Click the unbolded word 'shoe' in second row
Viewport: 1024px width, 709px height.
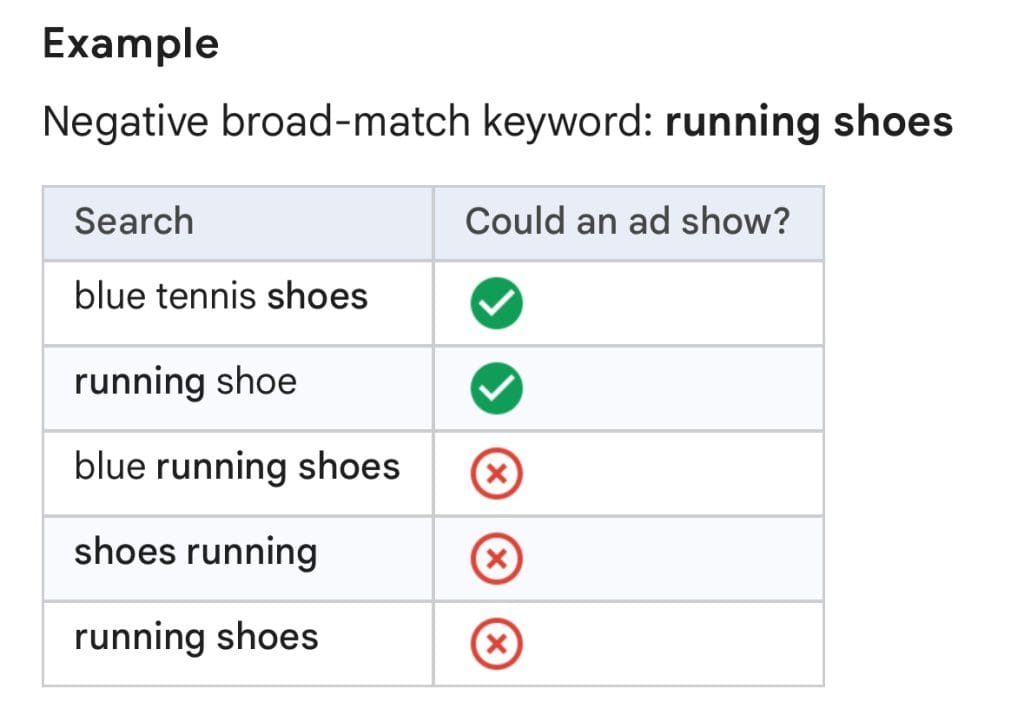pyautogui.click(x=256, y=381)
